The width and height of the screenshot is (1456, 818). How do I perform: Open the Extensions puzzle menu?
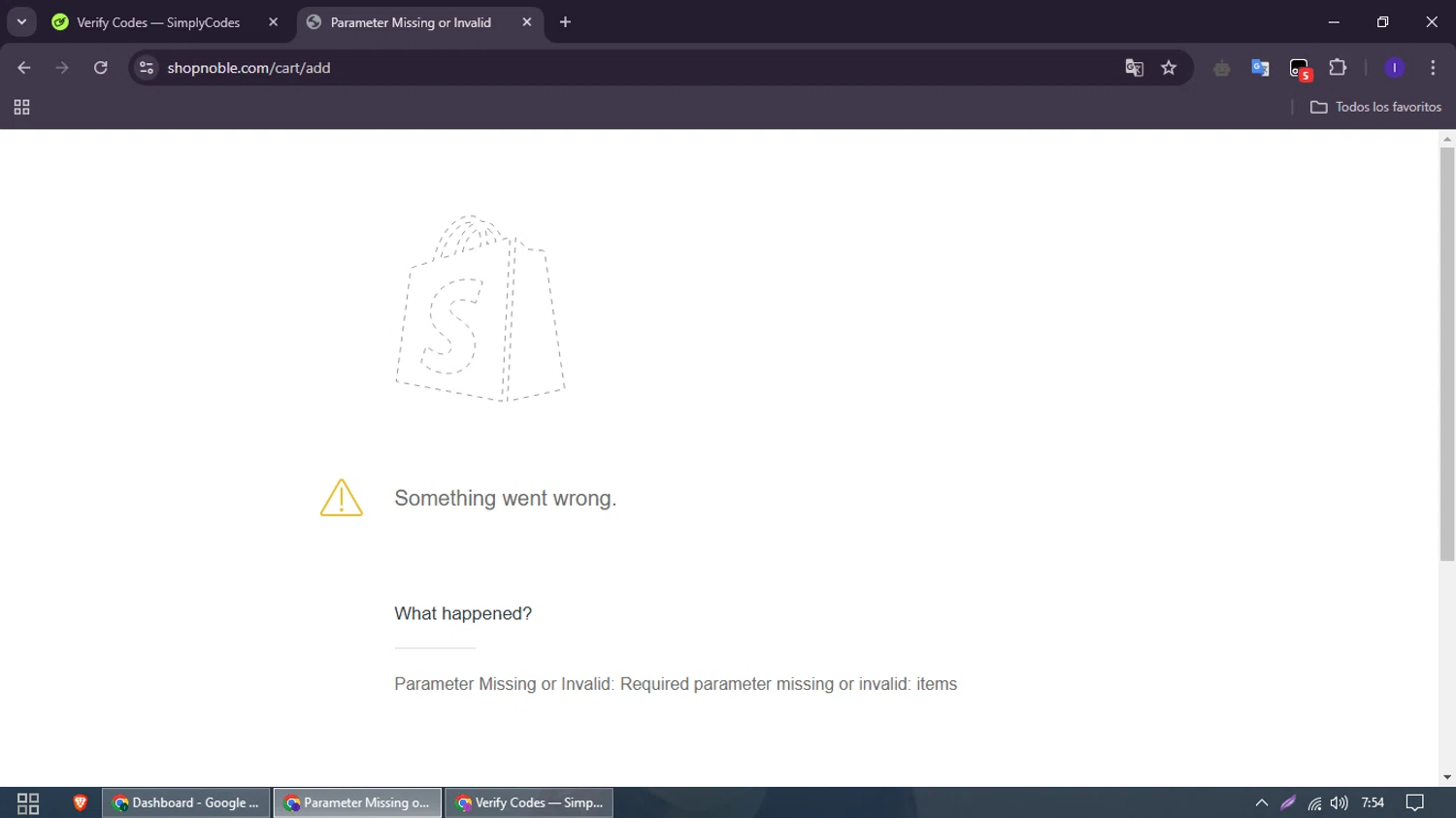(x=1338, y=68)
